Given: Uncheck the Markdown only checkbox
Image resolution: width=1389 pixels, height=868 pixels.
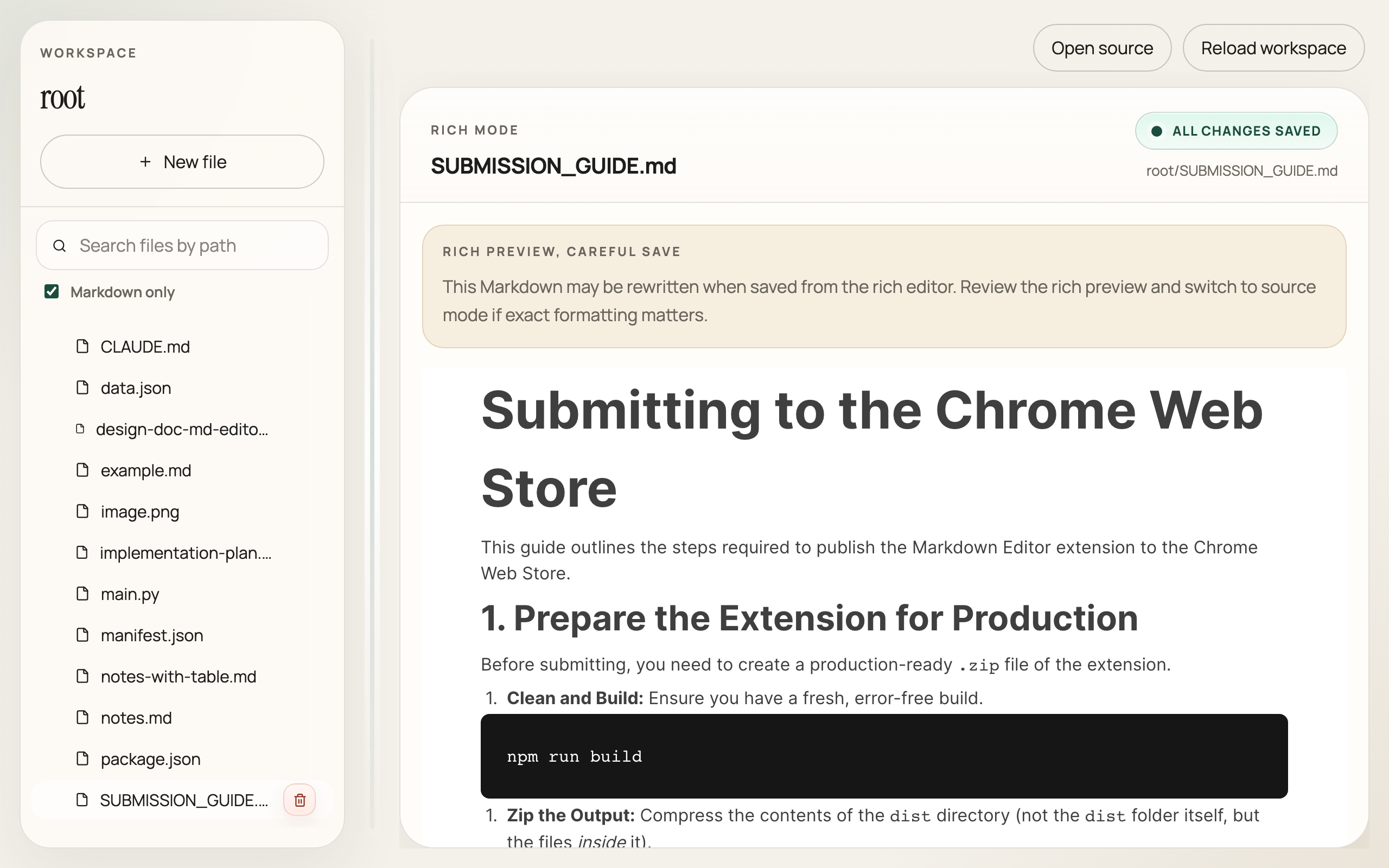Looking at the screenshot, I should [52, 292].
